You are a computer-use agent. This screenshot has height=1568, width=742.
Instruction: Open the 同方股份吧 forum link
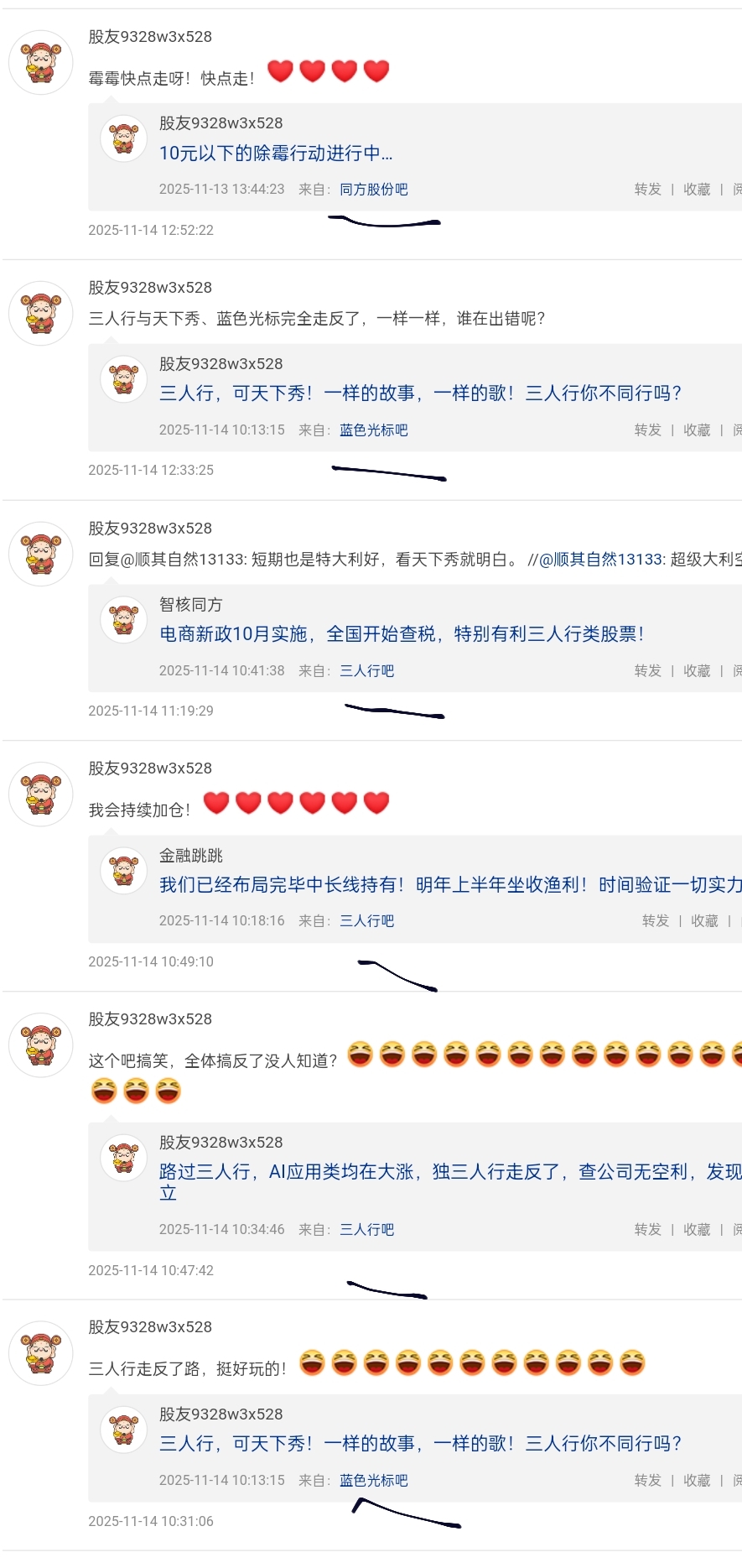374,190
